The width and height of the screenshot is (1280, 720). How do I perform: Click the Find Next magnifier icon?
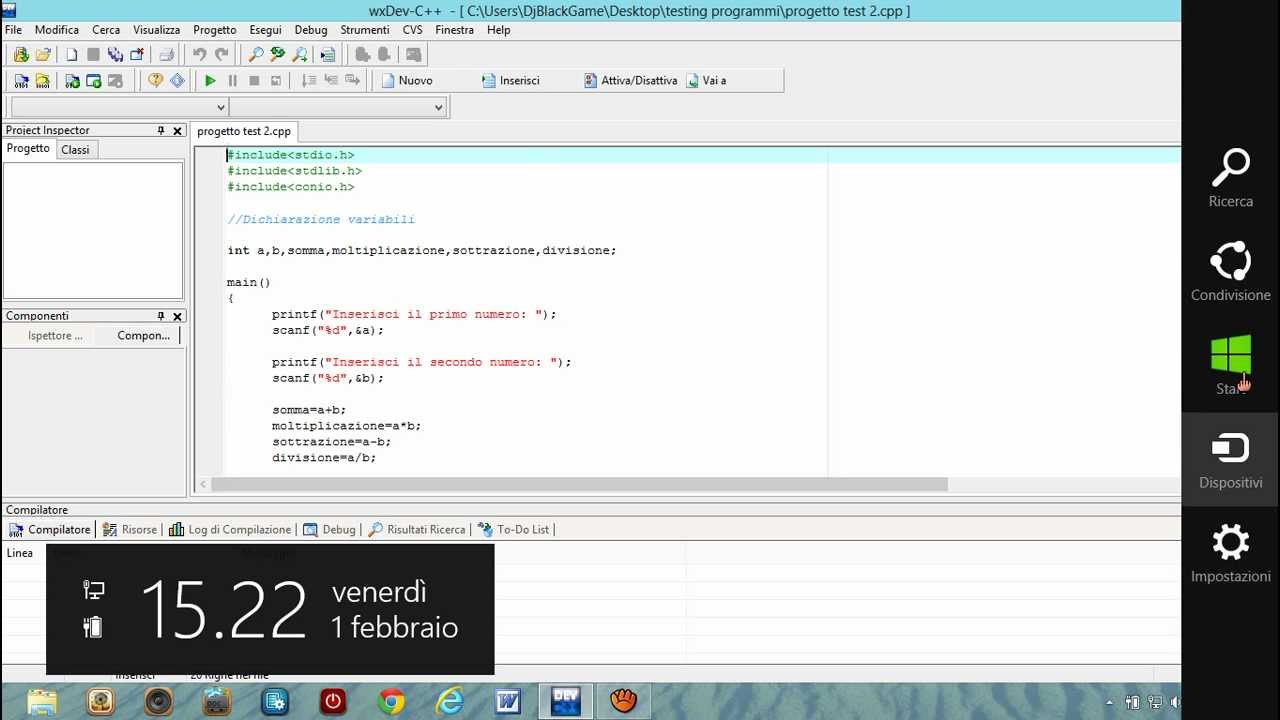[300, 55]
